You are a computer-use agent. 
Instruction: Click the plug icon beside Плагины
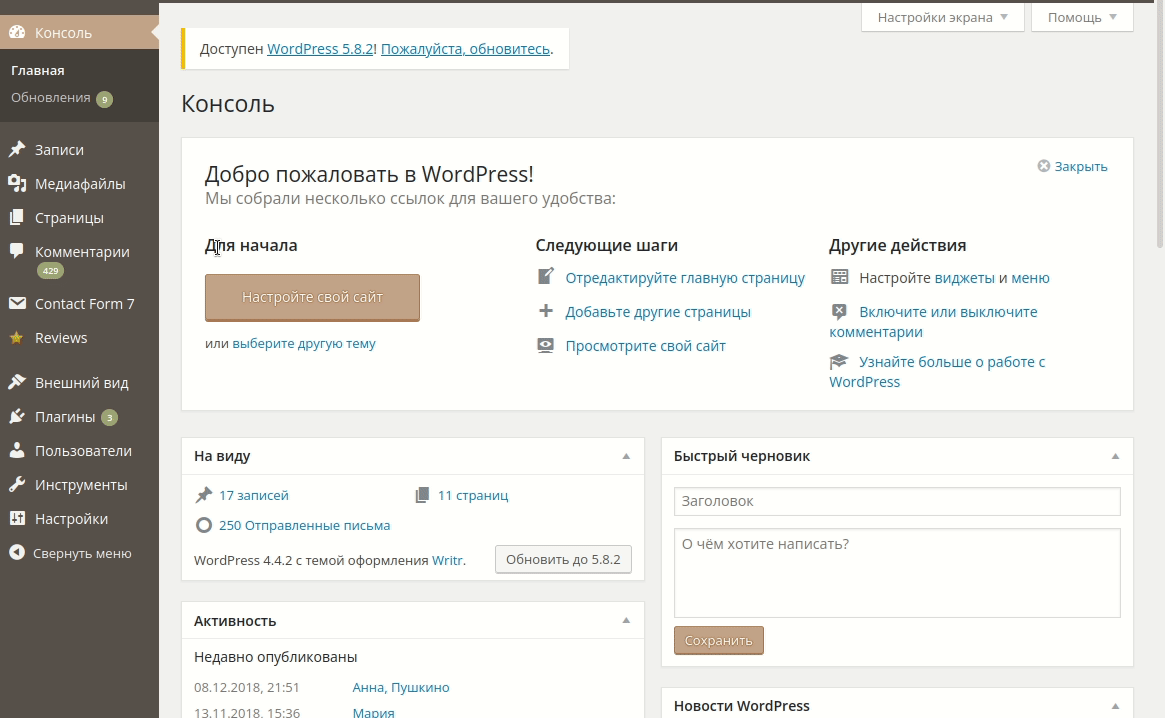point(17,417)
